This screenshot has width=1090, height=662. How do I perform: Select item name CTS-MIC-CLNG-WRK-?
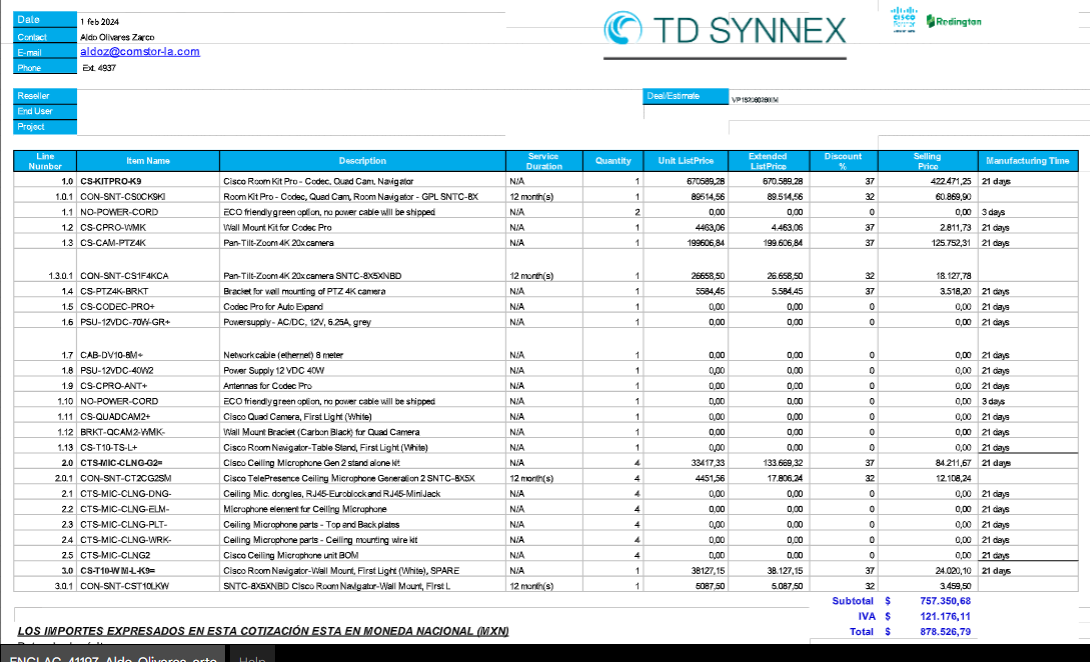click(x=126, y=540)
